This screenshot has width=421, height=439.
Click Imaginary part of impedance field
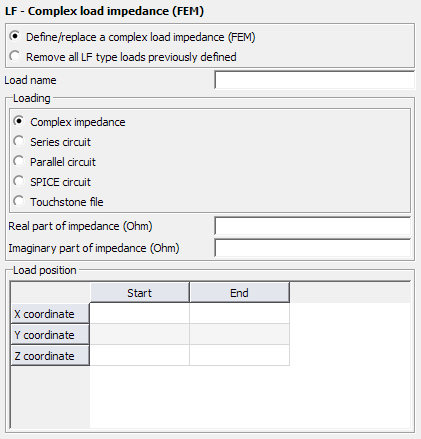click(312, 248)
